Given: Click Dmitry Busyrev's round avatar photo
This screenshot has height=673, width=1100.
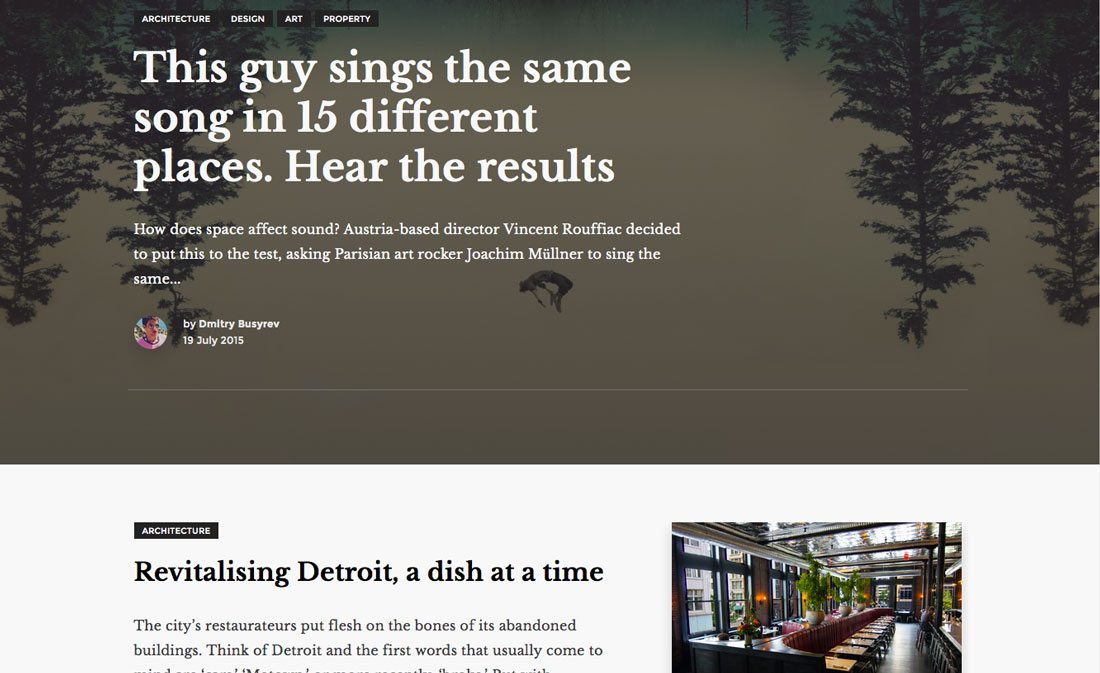Looking at the screenshot, I should tap(151, 333).
